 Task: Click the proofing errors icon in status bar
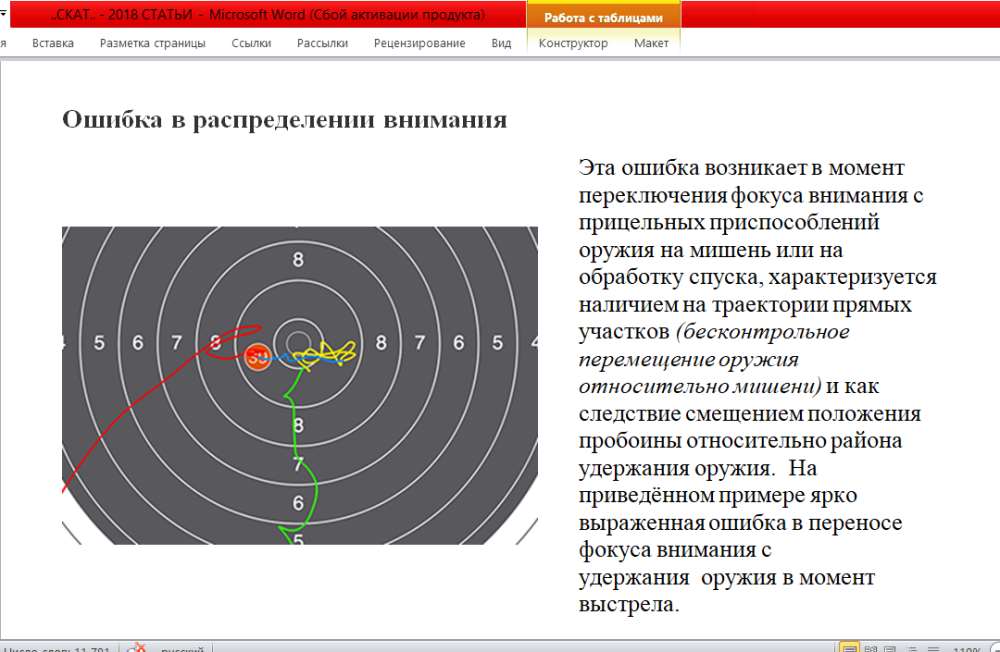tap(136, 648)
